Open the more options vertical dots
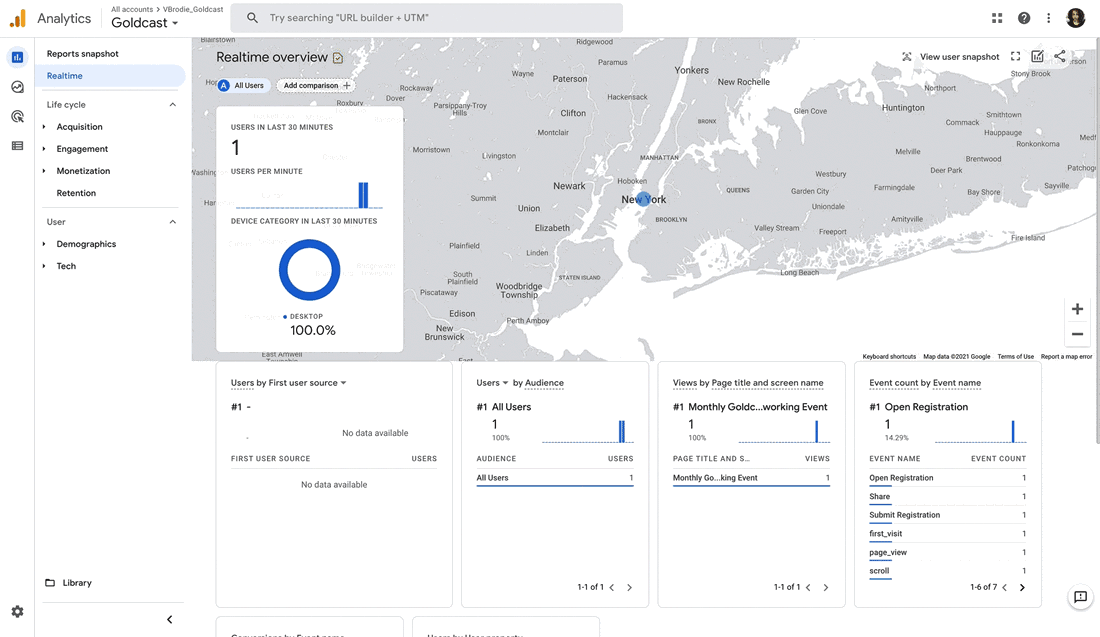Image resolution: width=1100 pixels, height=637 pixels. coord(1048,18)
